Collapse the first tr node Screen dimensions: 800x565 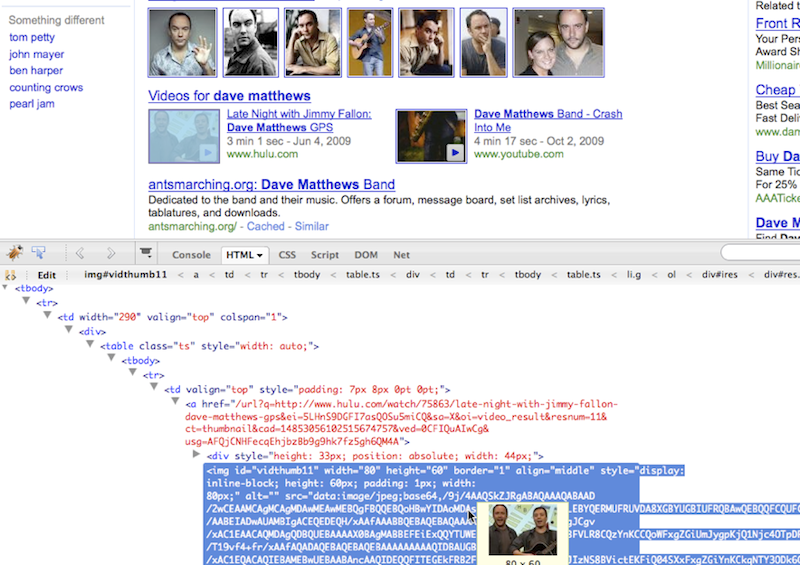pyautogui.click(x=27, y=301)
